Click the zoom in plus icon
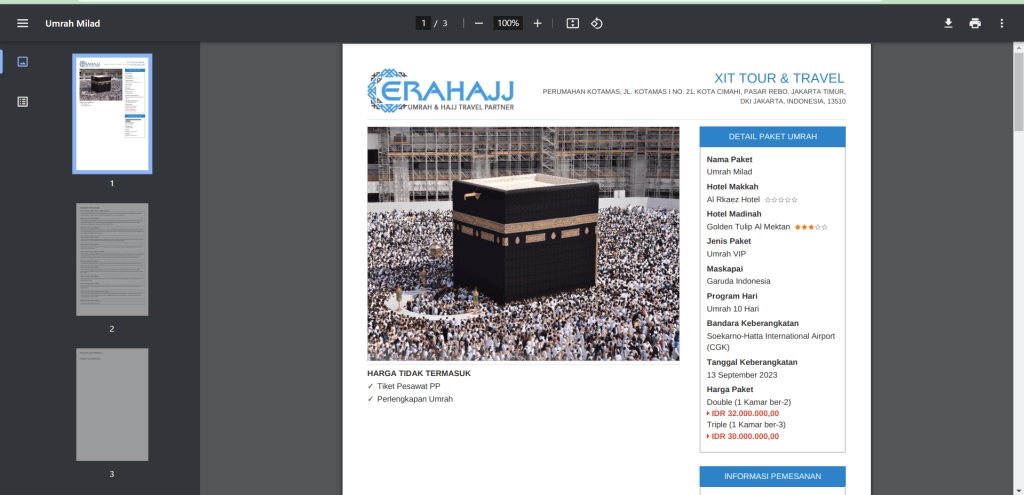 pyautogui.click(x=537, y=23)
